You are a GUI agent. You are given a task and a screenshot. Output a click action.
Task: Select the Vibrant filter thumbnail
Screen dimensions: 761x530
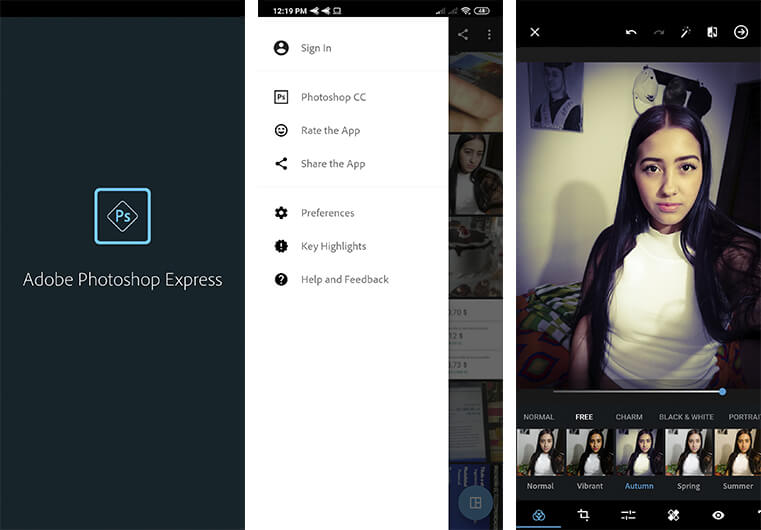coord(590,452)
